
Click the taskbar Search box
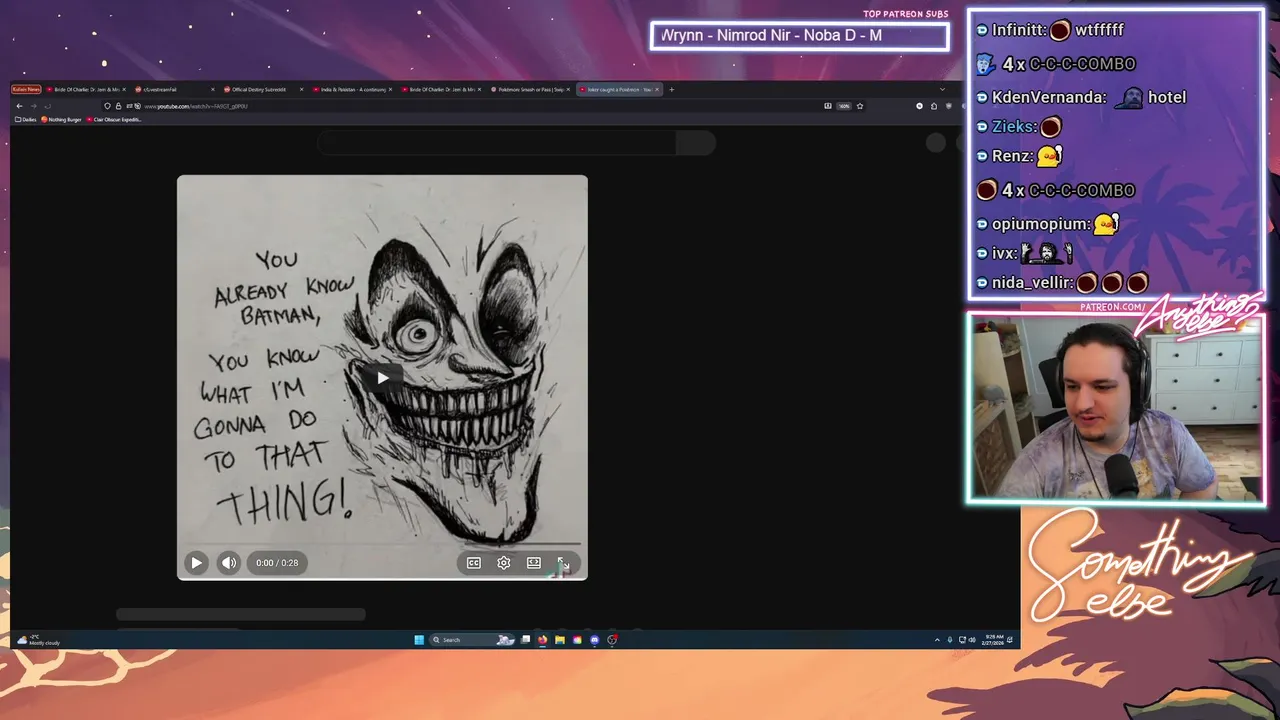click(x=472, y=640)
